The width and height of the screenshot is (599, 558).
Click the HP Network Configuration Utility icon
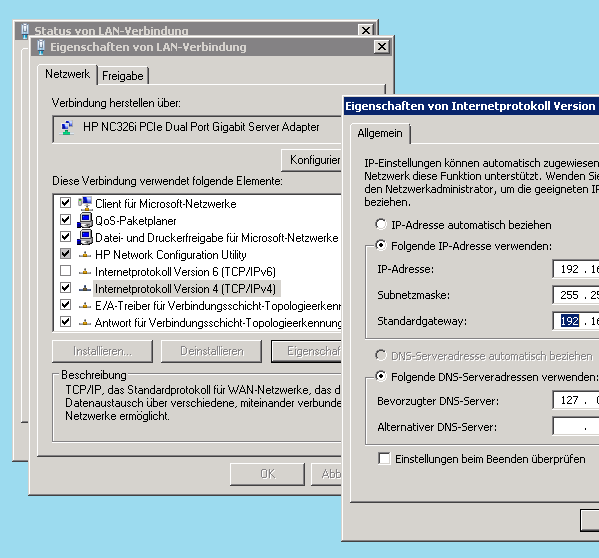pos(85,255)
